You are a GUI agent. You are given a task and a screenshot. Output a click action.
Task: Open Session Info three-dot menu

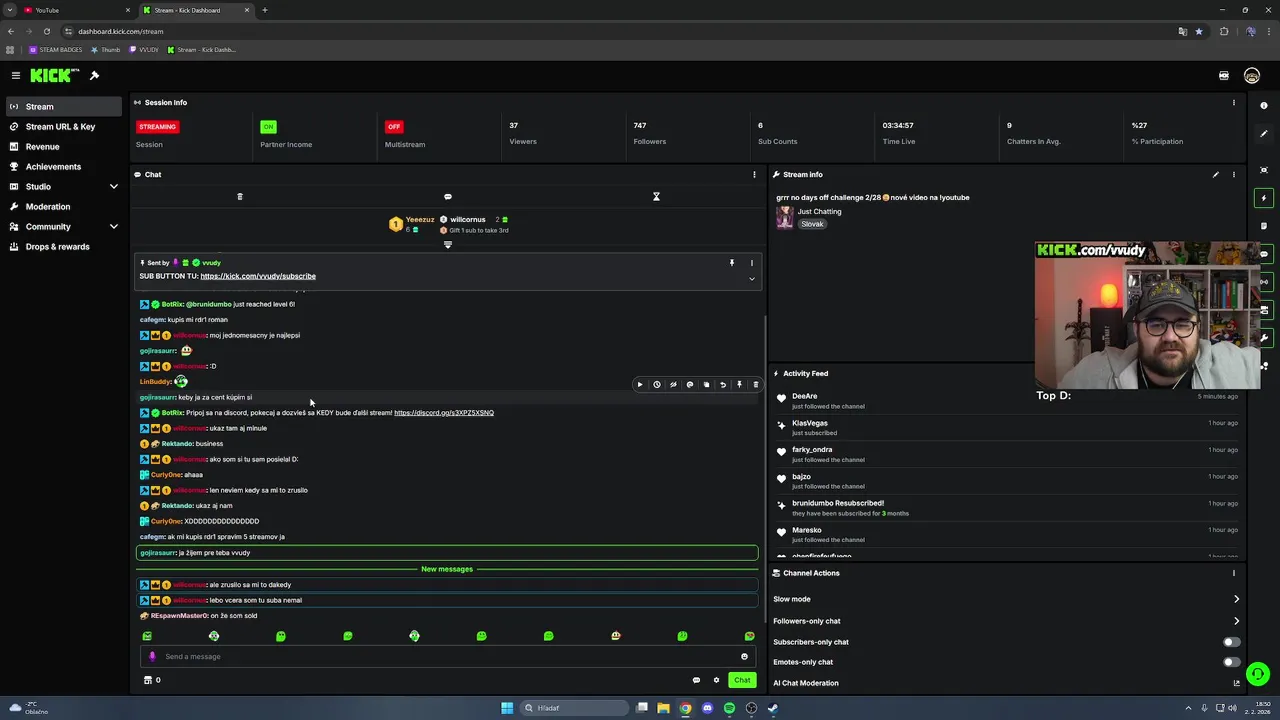click(1234, 102)
